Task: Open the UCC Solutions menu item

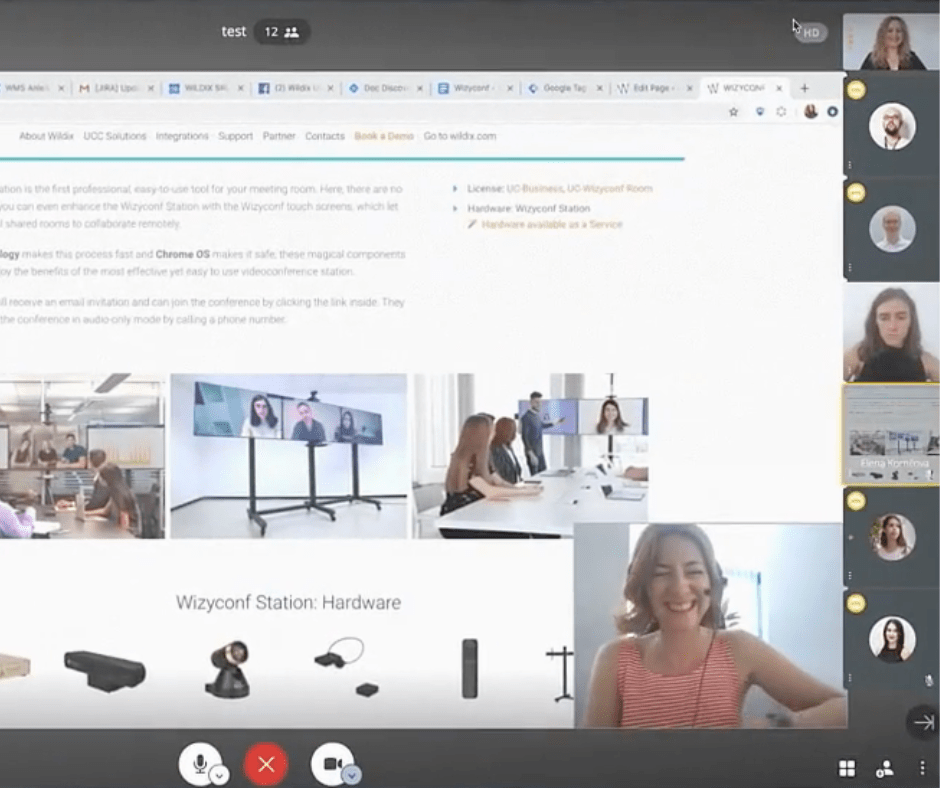Action: (115, 136)
